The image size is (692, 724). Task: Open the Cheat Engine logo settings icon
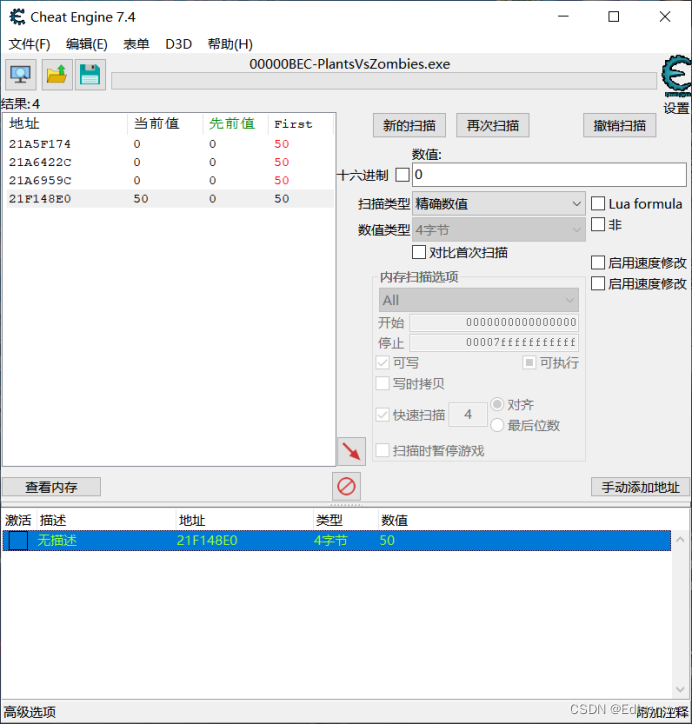click(676, 76)
